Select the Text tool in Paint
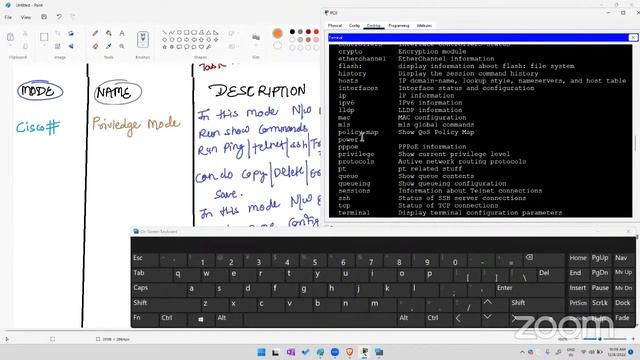 click(x=122, y=33)
